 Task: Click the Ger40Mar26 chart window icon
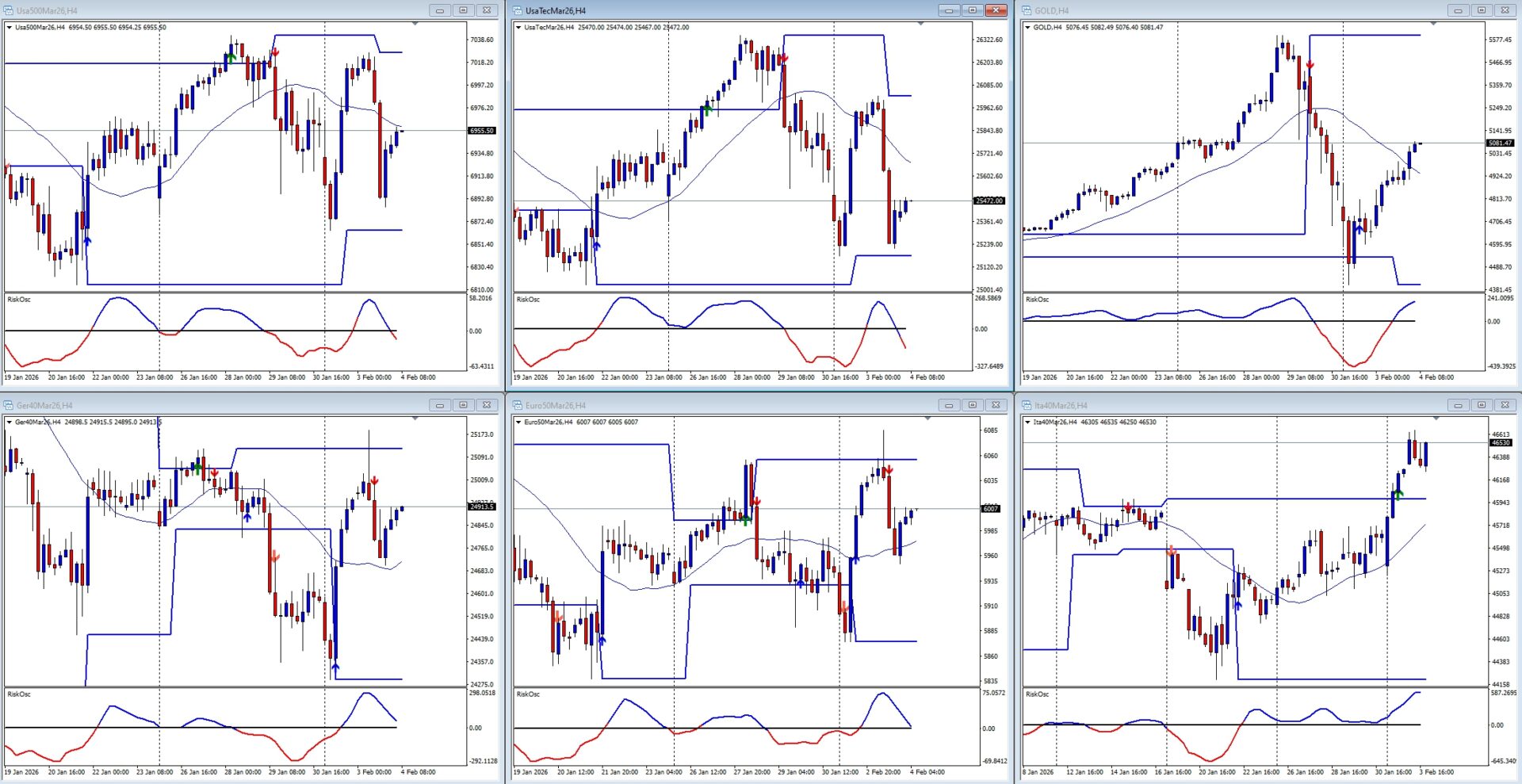[9, 405]
